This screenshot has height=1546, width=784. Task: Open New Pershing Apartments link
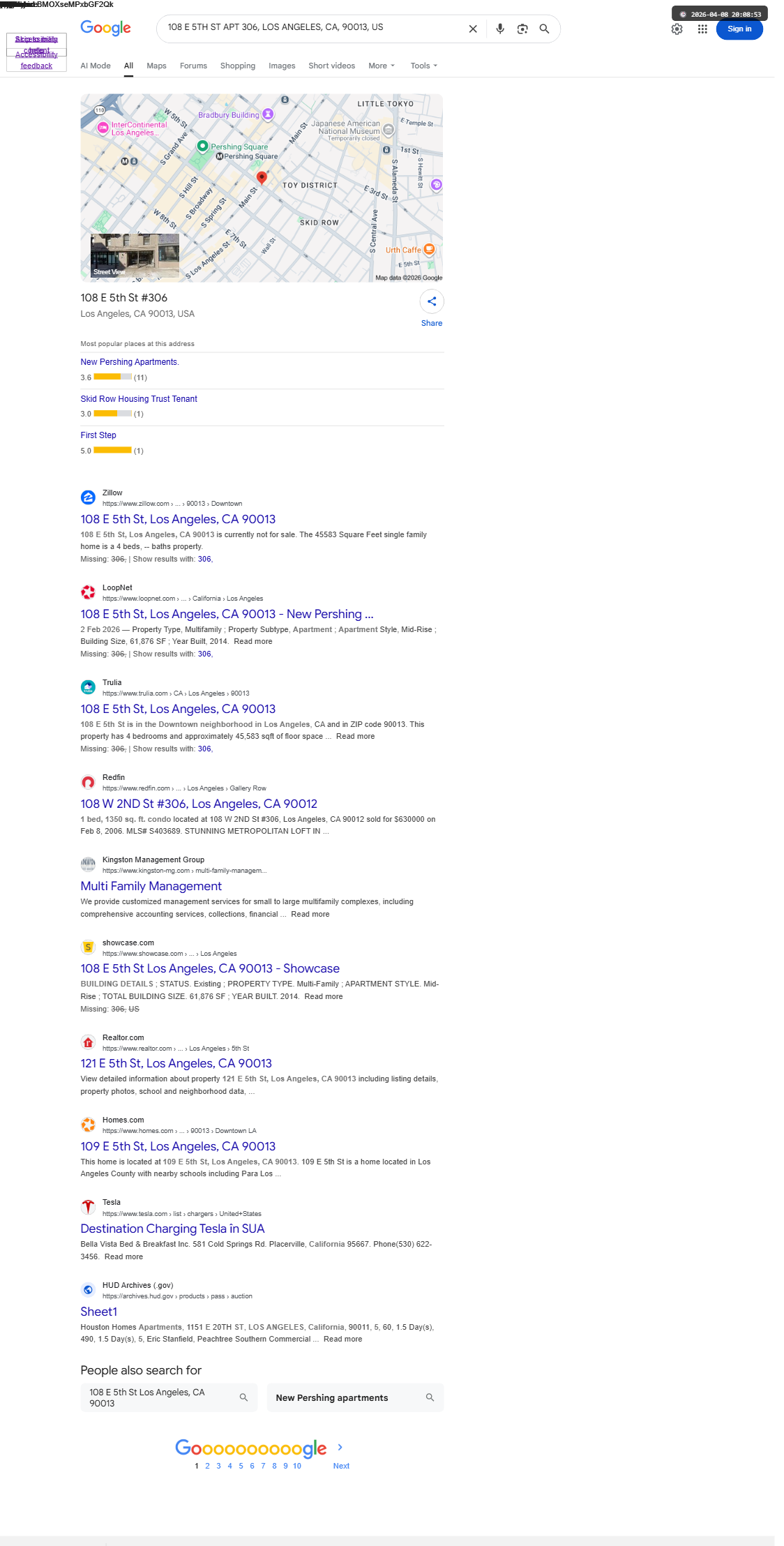click(130, 362)
